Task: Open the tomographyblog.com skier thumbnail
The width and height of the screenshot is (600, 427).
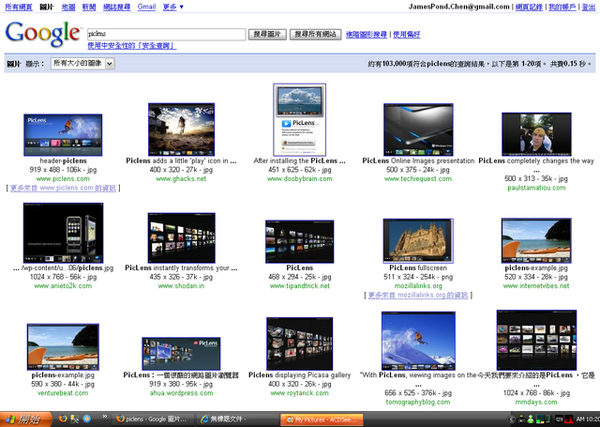Action: click(x=418, y=341)
